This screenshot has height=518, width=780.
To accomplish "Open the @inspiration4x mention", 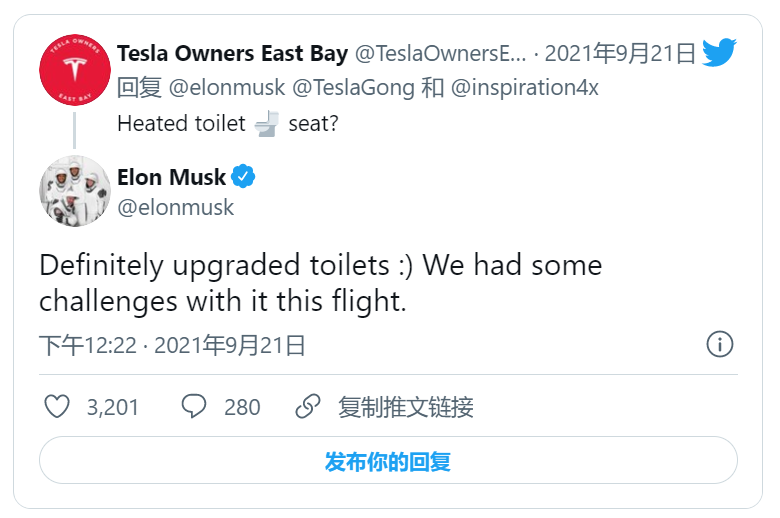I will [525, 88].
